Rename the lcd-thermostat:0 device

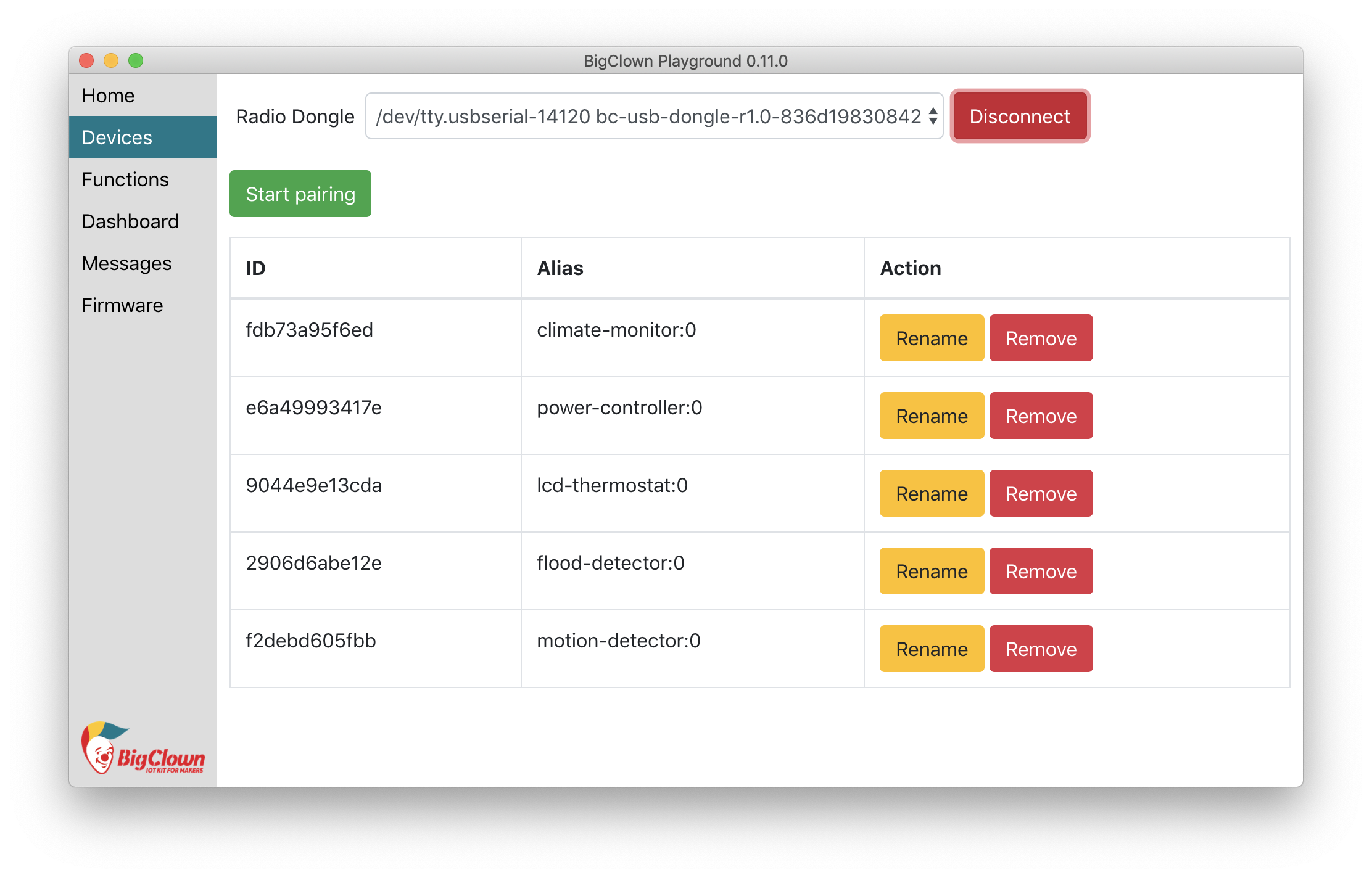point(931,494)
